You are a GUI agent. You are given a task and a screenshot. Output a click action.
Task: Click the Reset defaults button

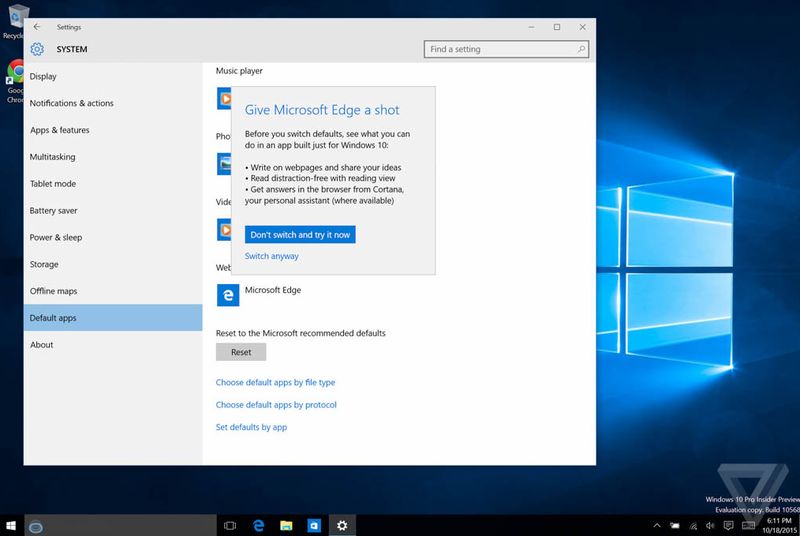(x=241, y=352)
